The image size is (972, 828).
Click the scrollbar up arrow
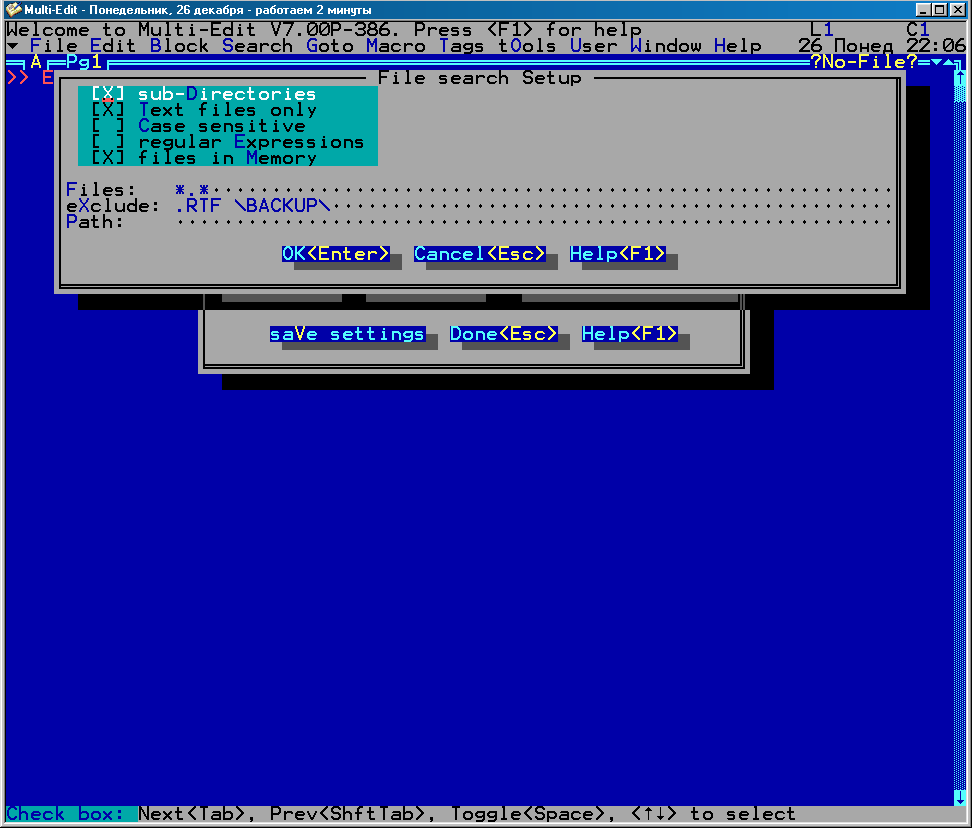point(960,77)
